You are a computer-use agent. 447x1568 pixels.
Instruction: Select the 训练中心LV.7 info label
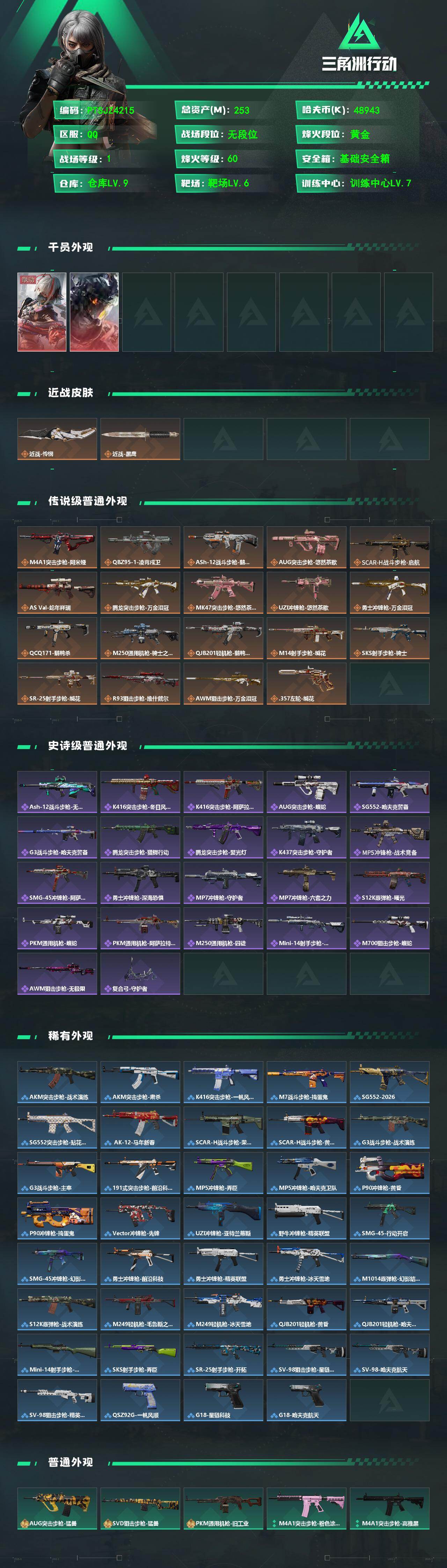381,183
